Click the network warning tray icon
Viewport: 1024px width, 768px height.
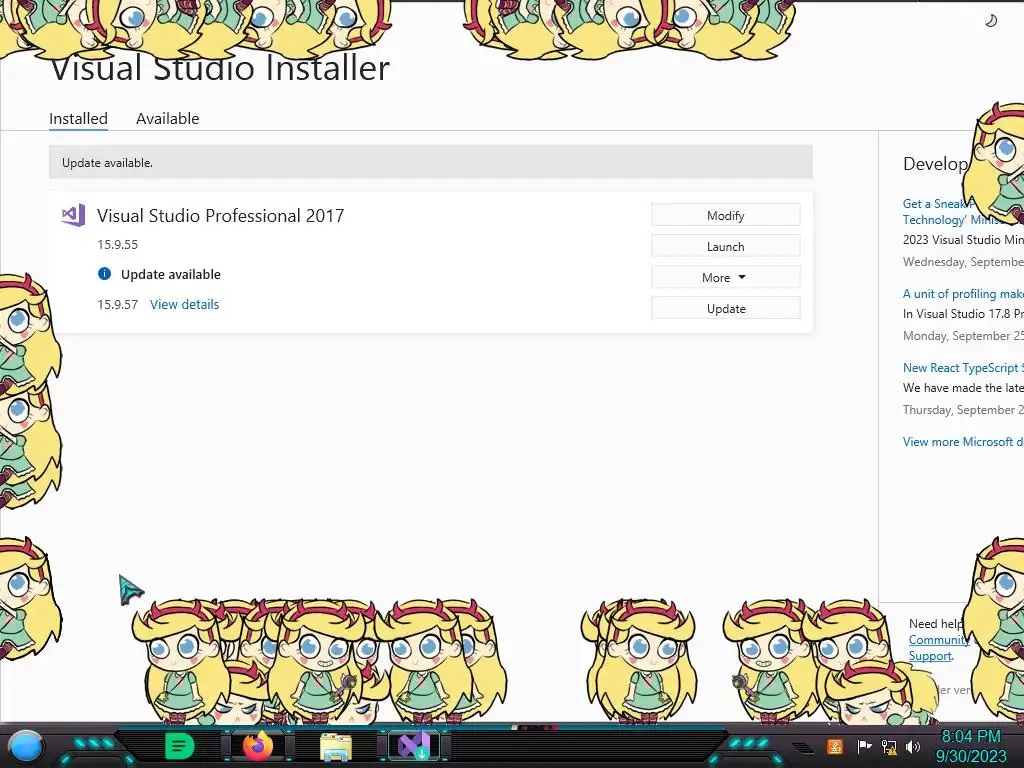coord(889,746)
